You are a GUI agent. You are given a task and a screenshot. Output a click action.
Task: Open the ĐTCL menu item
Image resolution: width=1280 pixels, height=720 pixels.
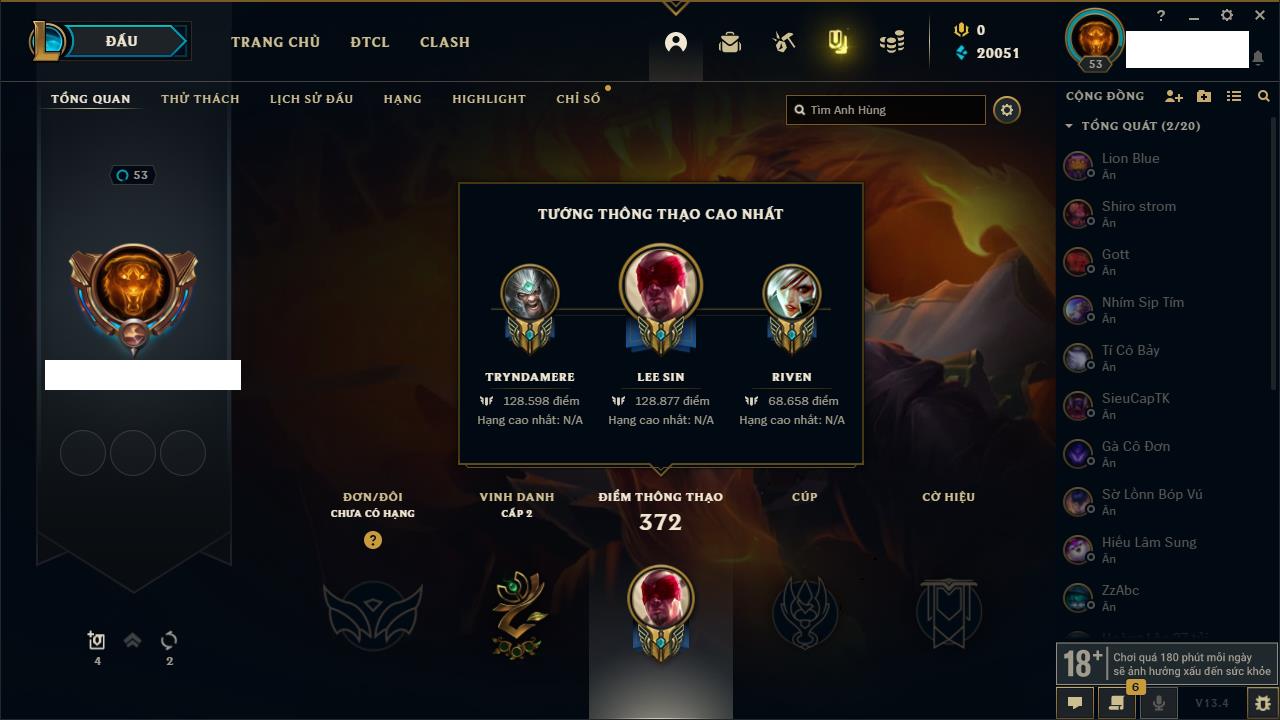370,42
